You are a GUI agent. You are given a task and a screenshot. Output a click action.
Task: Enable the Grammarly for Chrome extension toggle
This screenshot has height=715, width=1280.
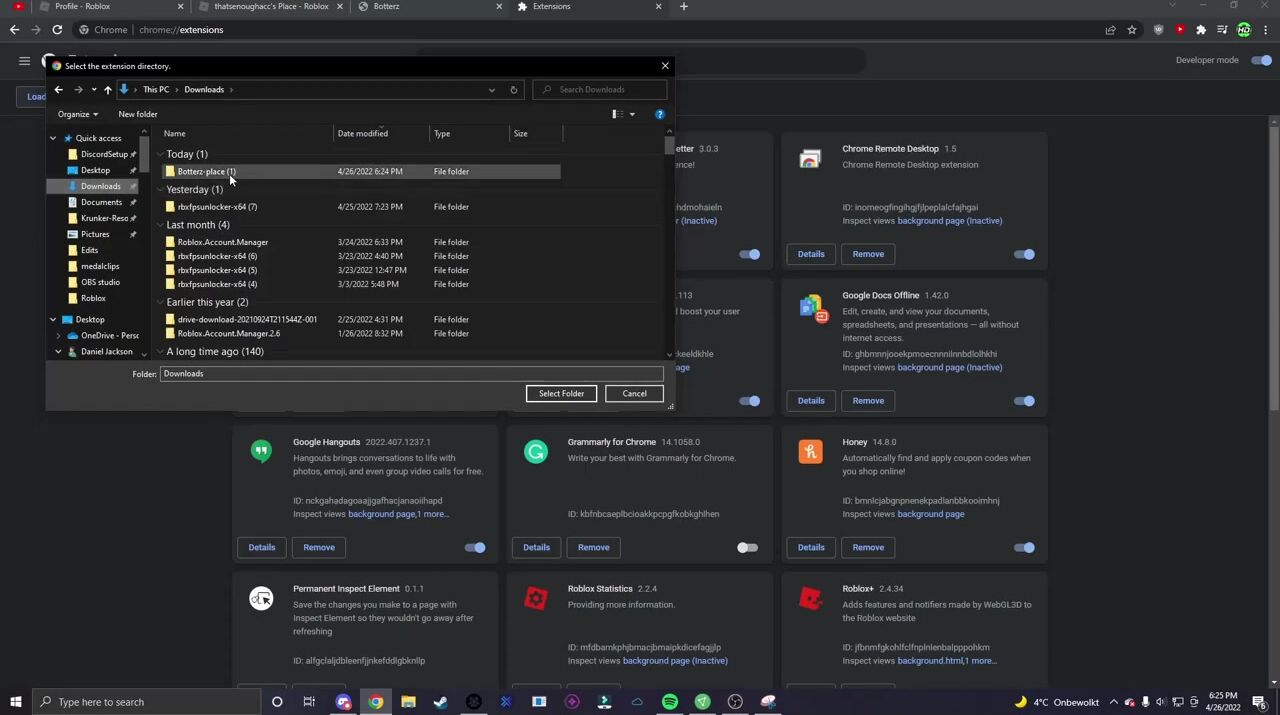pyautogui.click(x=747, y=548)
